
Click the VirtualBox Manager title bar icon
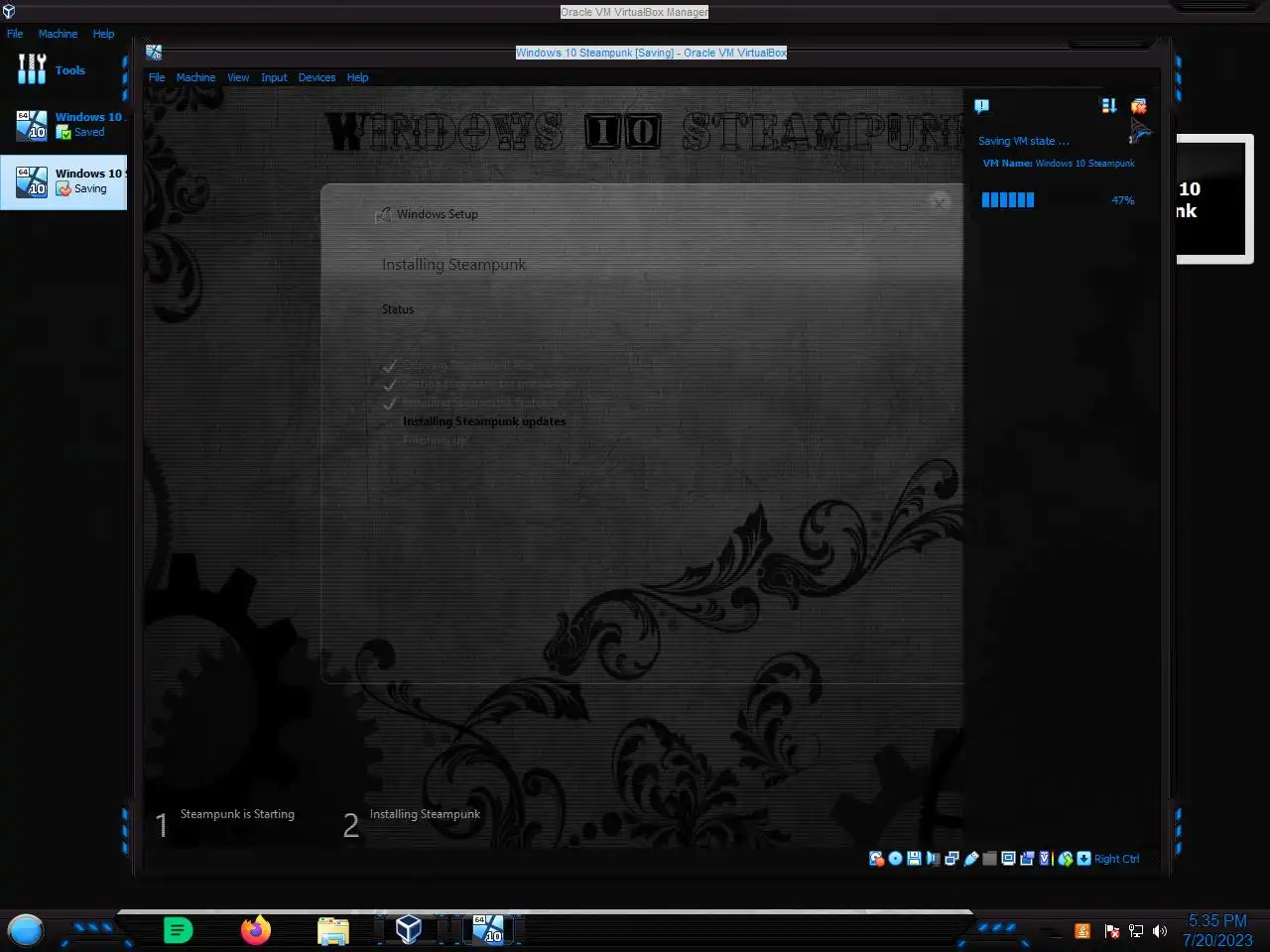(9, 12)
